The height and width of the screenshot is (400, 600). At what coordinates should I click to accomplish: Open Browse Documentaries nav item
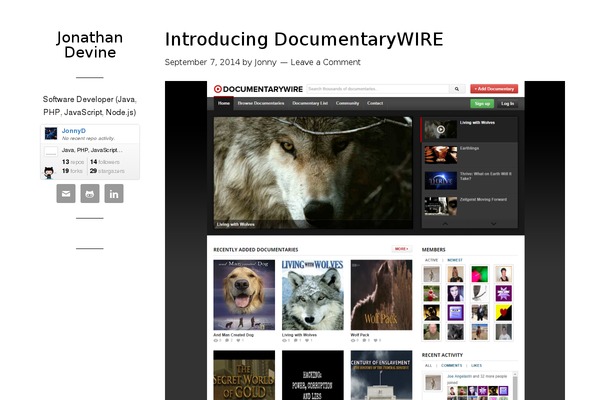click(x=261, y=103)
